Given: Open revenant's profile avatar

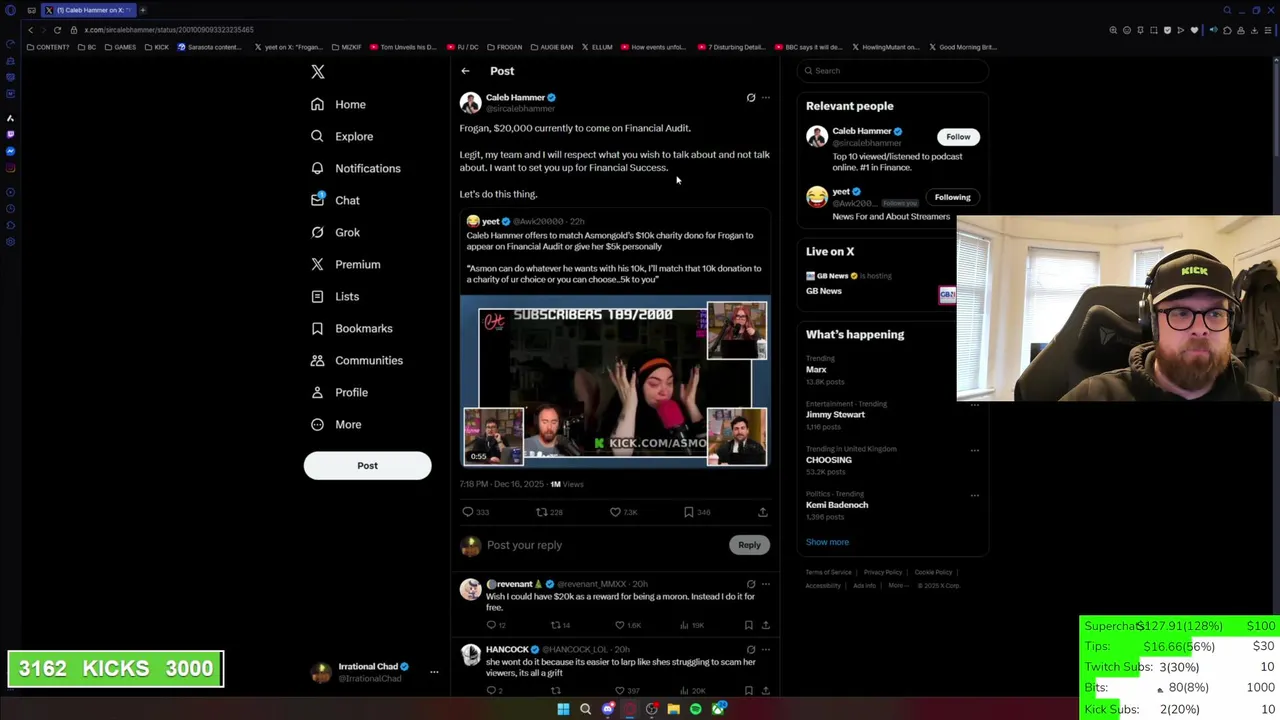Looking at the screenshot, I should [x=470, y=589].
